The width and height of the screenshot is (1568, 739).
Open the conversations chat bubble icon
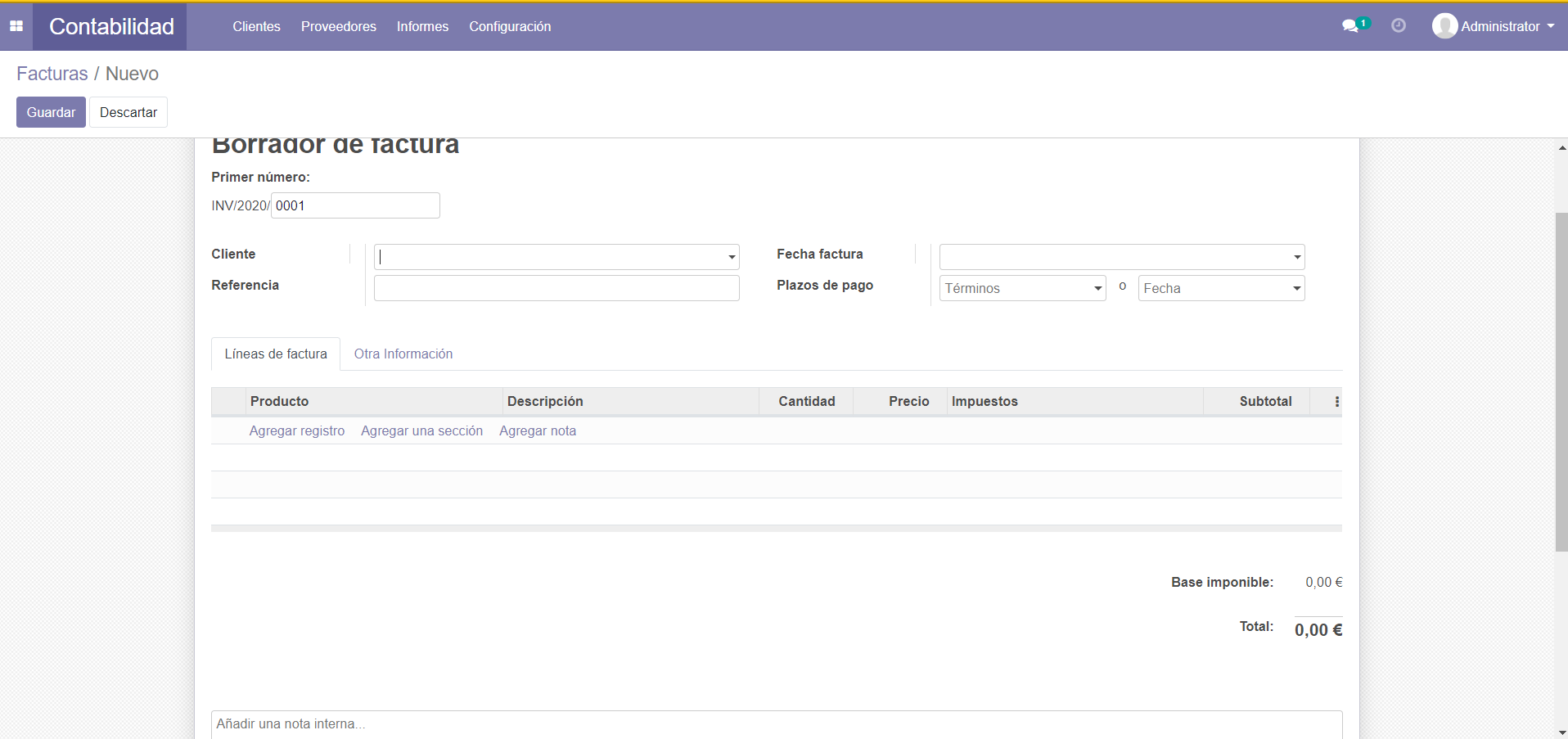[x=1351, y=26]
